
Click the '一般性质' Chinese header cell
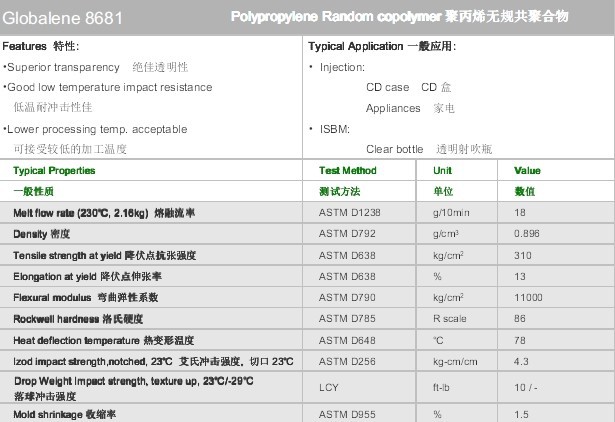point(33,191)
